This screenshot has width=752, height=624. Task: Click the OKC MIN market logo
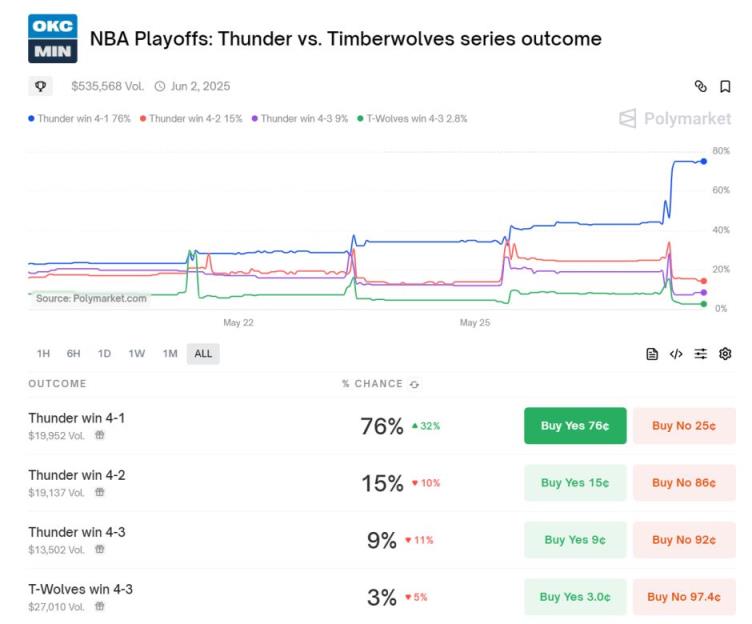(53, 38)
